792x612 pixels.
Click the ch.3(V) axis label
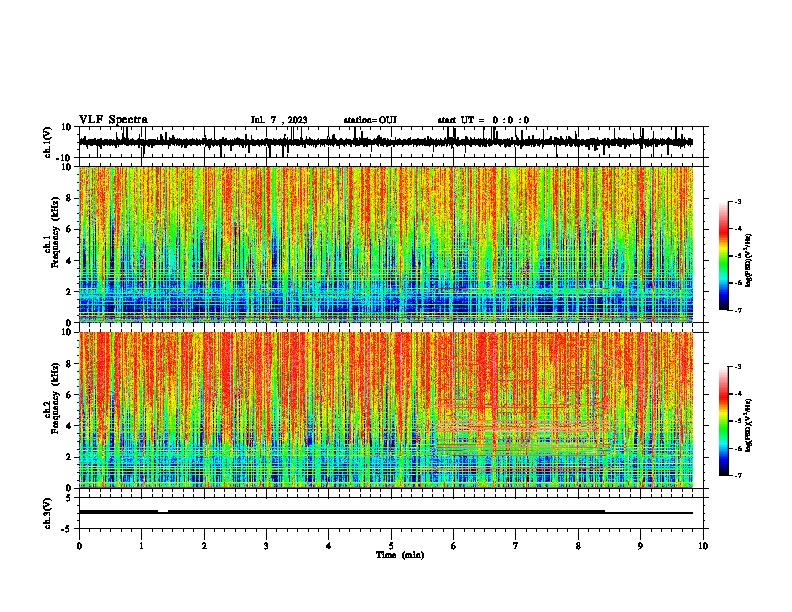pyautogui.click(x=48, y=513)
